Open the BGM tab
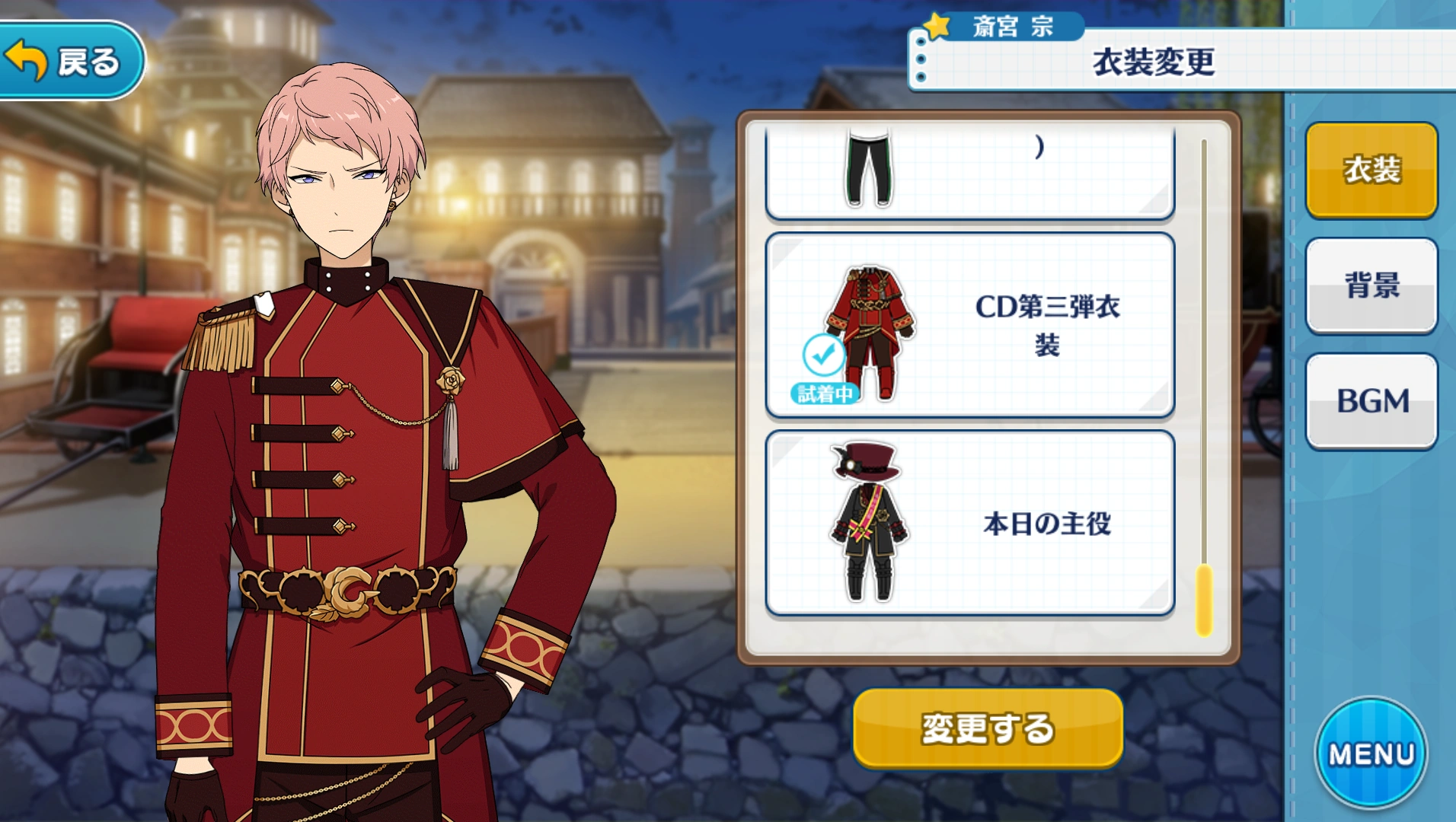 coord(1371,401)
